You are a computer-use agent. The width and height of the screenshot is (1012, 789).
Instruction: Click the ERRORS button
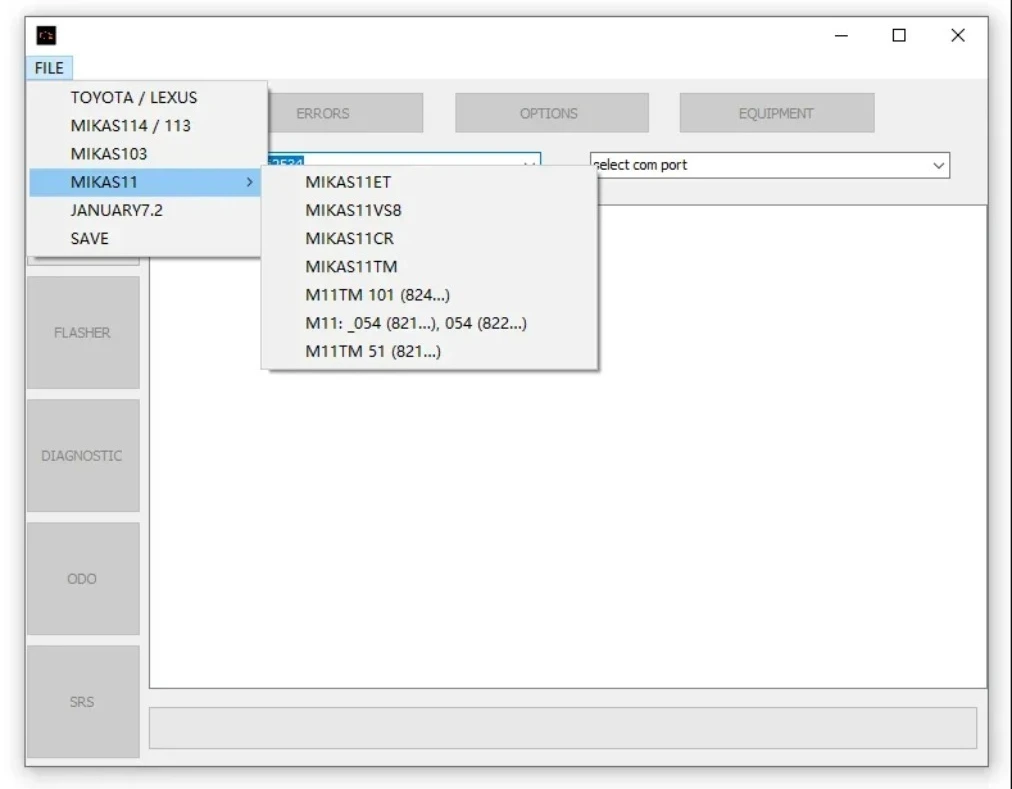click(345, 113)
